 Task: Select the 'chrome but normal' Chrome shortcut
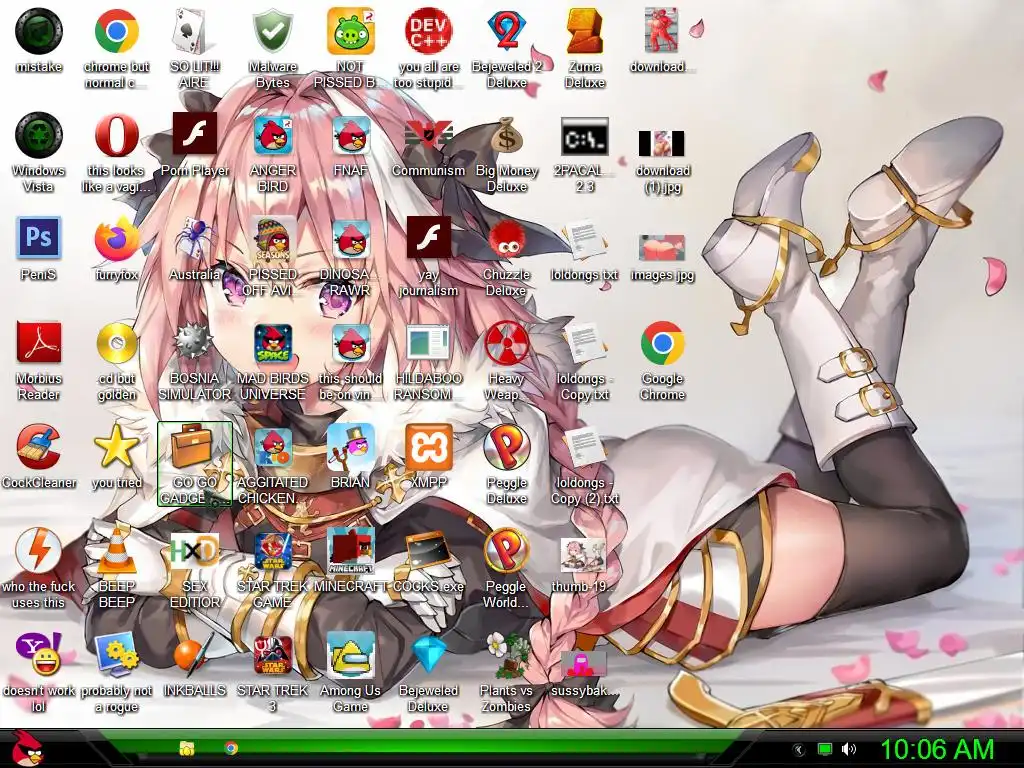pyautogui.click(x=116, y=31)
